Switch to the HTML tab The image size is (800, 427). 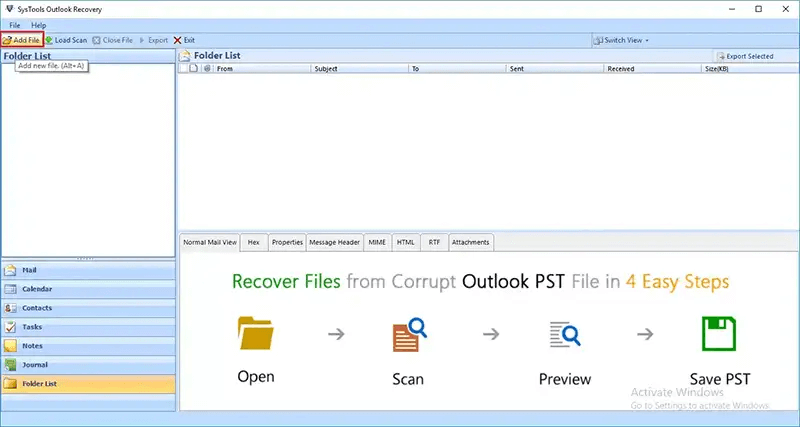tap(406, 242)
